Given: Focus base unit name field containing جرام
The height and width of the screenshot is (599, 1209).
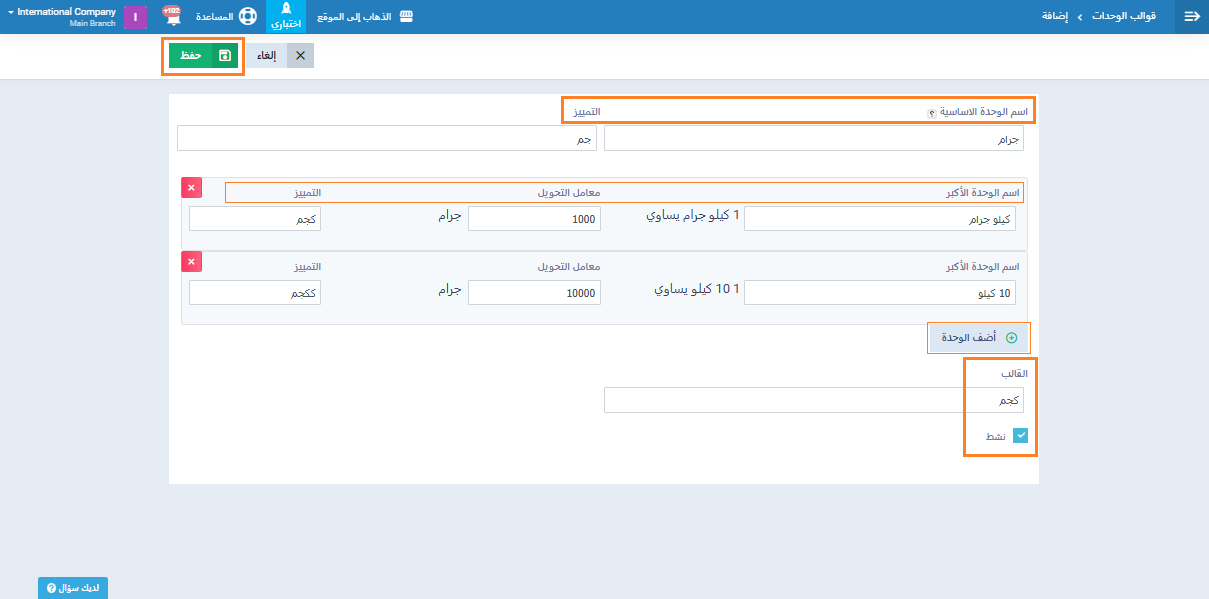Looking at the screenshot, I should 813,139.
